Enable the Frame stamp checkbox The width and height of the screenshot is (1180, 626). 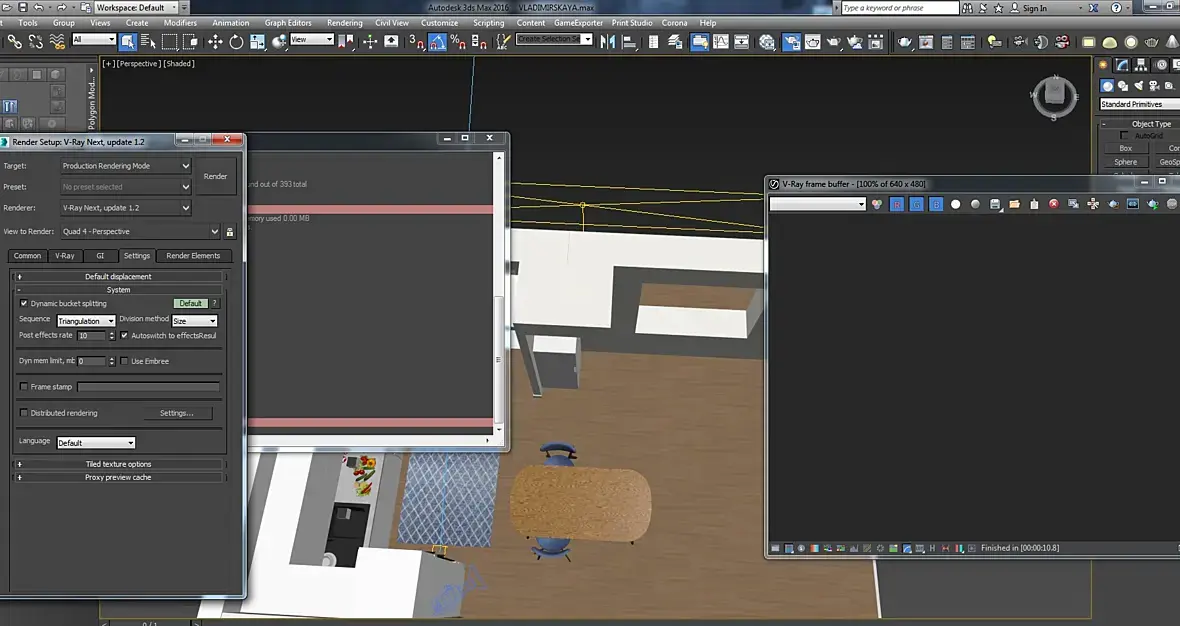tap(24, 386)
